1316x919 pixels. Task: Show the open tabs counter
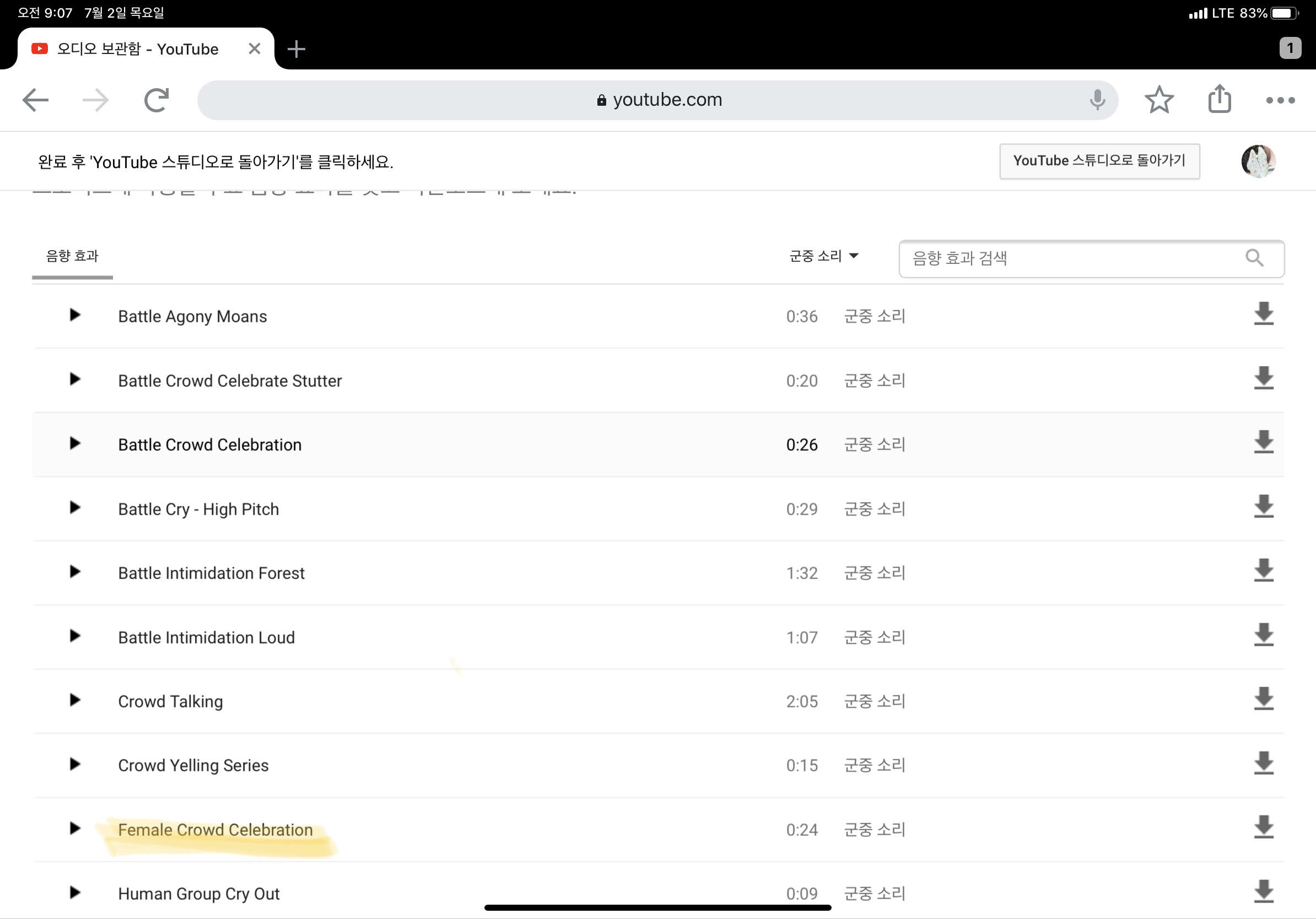pos(1290,48)
